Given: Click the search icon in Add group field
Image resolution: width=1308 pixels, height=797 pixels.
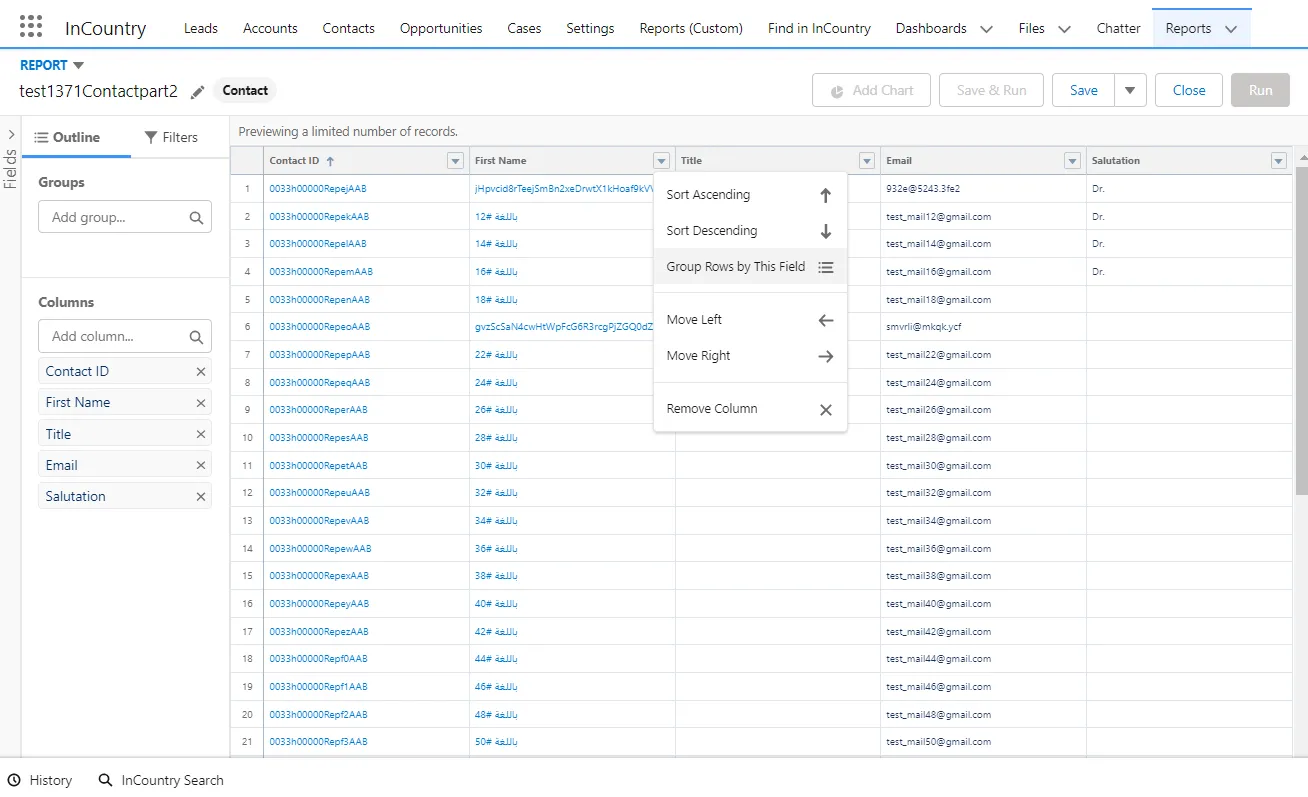Looking at the screenshot, I should click(196, 217).
